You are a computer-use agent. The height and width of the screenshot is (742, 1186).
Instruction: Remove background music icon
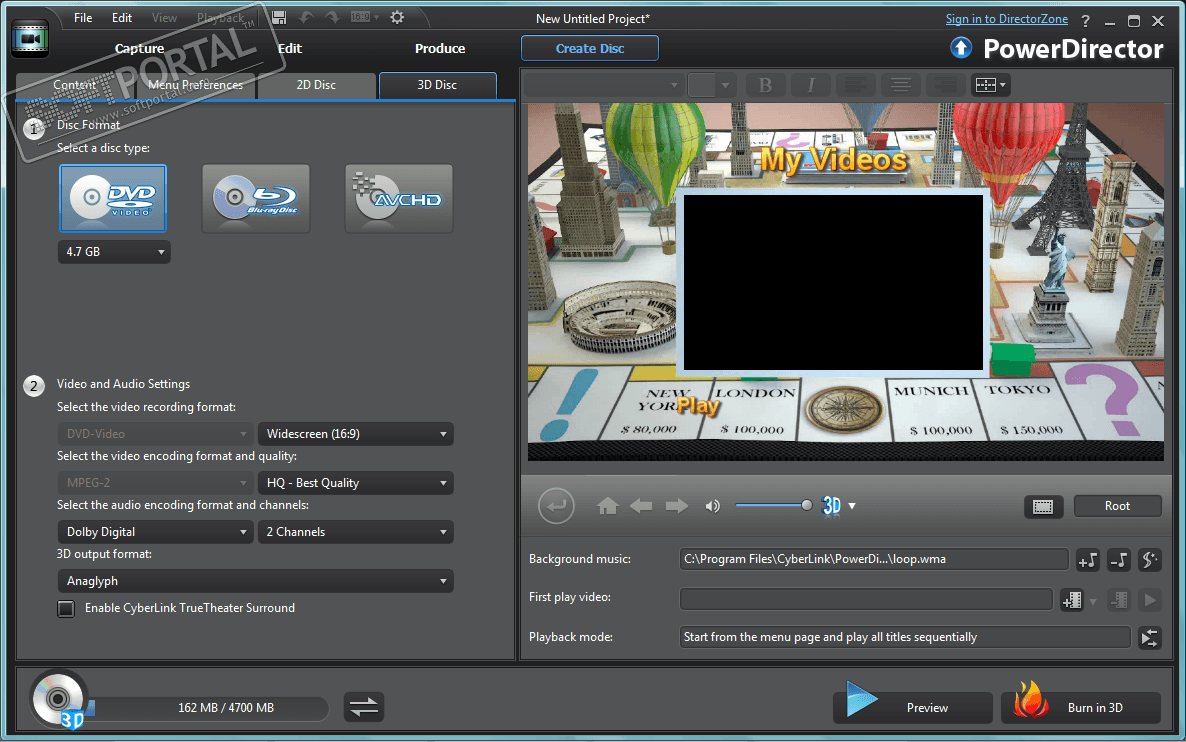pos(1119,560)
